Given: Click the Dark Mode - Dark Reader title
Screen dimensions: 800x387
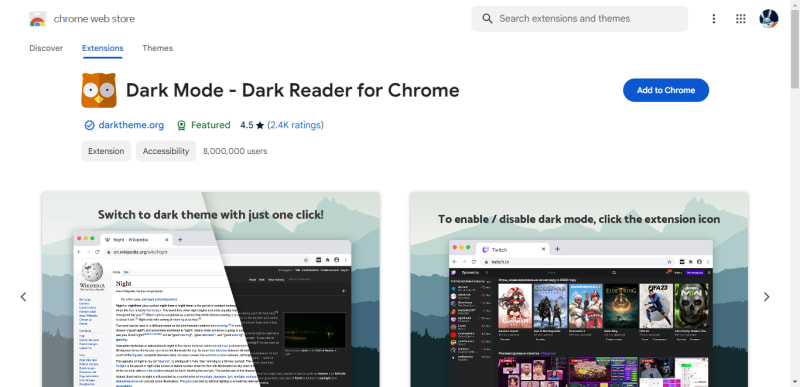Looking at the screenshot, I should pyautogui.click(x=293, y=90).
